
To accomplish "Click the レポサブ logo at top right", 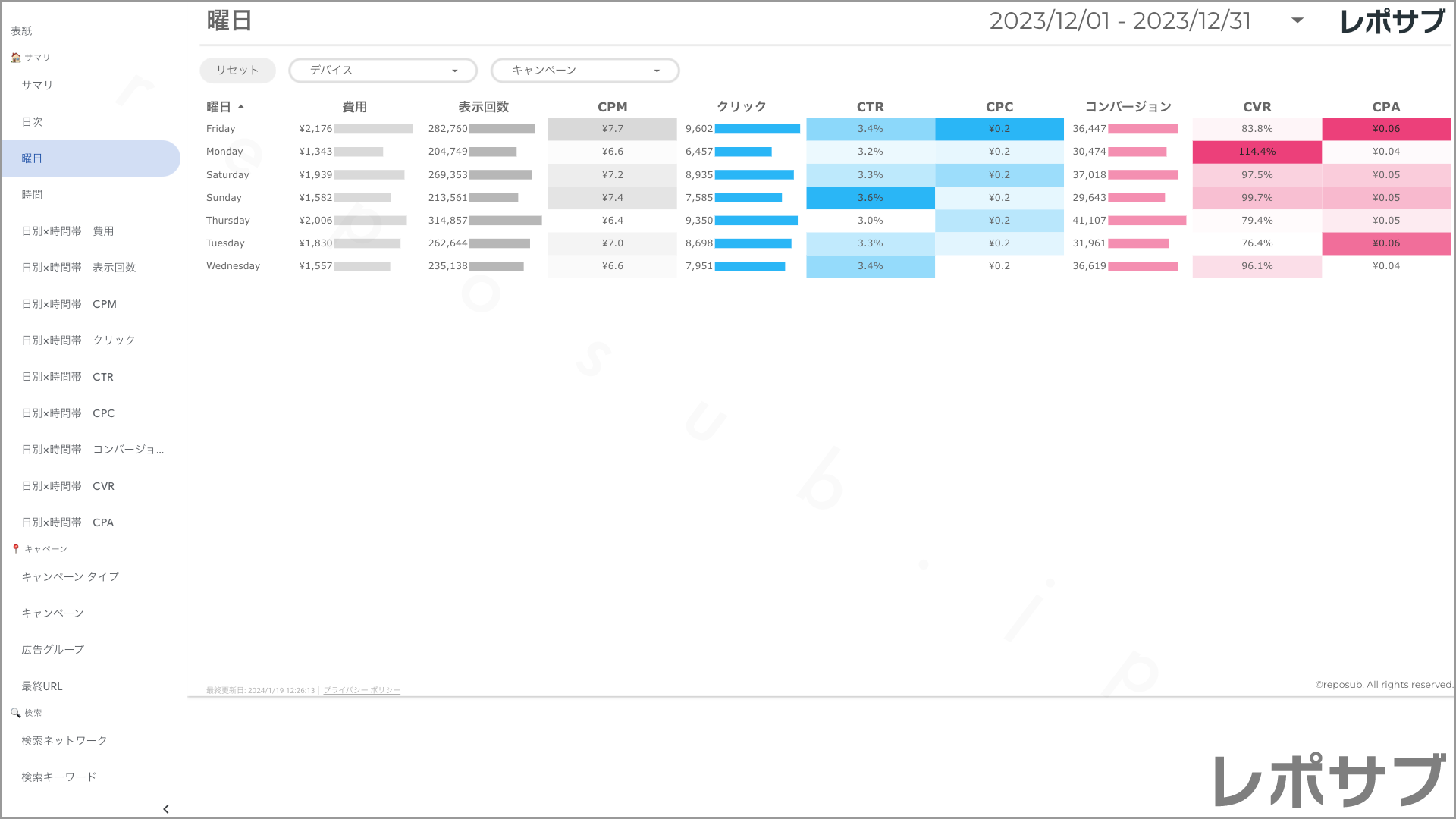I will (x=1392, y=21).
